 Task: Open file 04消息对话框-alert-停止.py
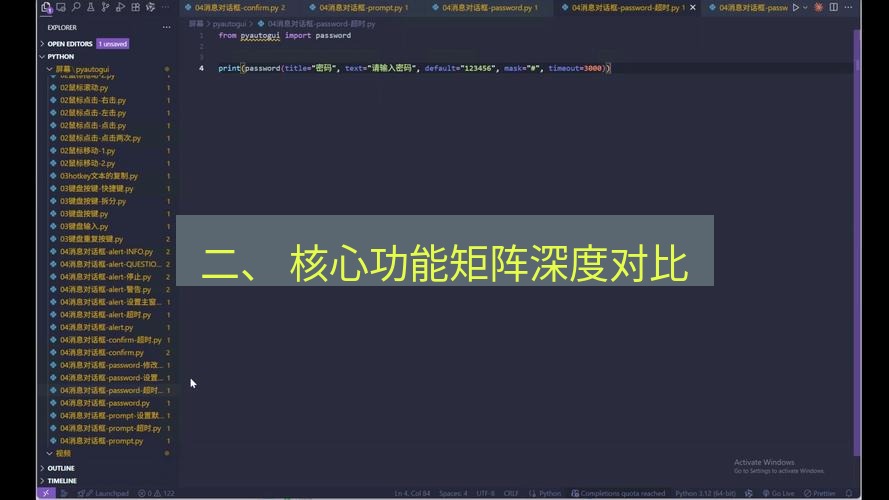coord(105,277)
